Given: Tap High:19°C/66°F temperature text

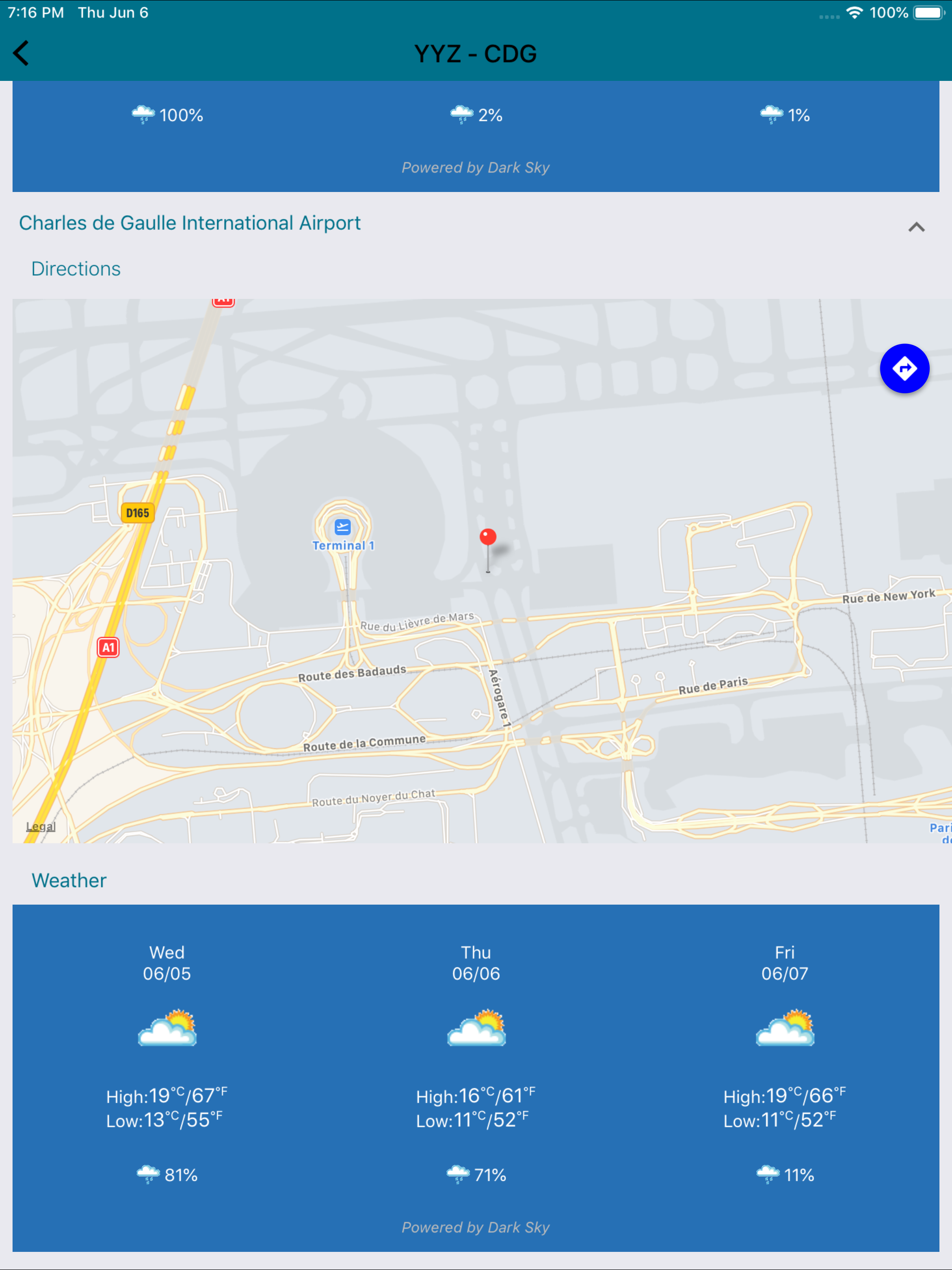Looking at the screenshot, I should [x=784, y=1096].
